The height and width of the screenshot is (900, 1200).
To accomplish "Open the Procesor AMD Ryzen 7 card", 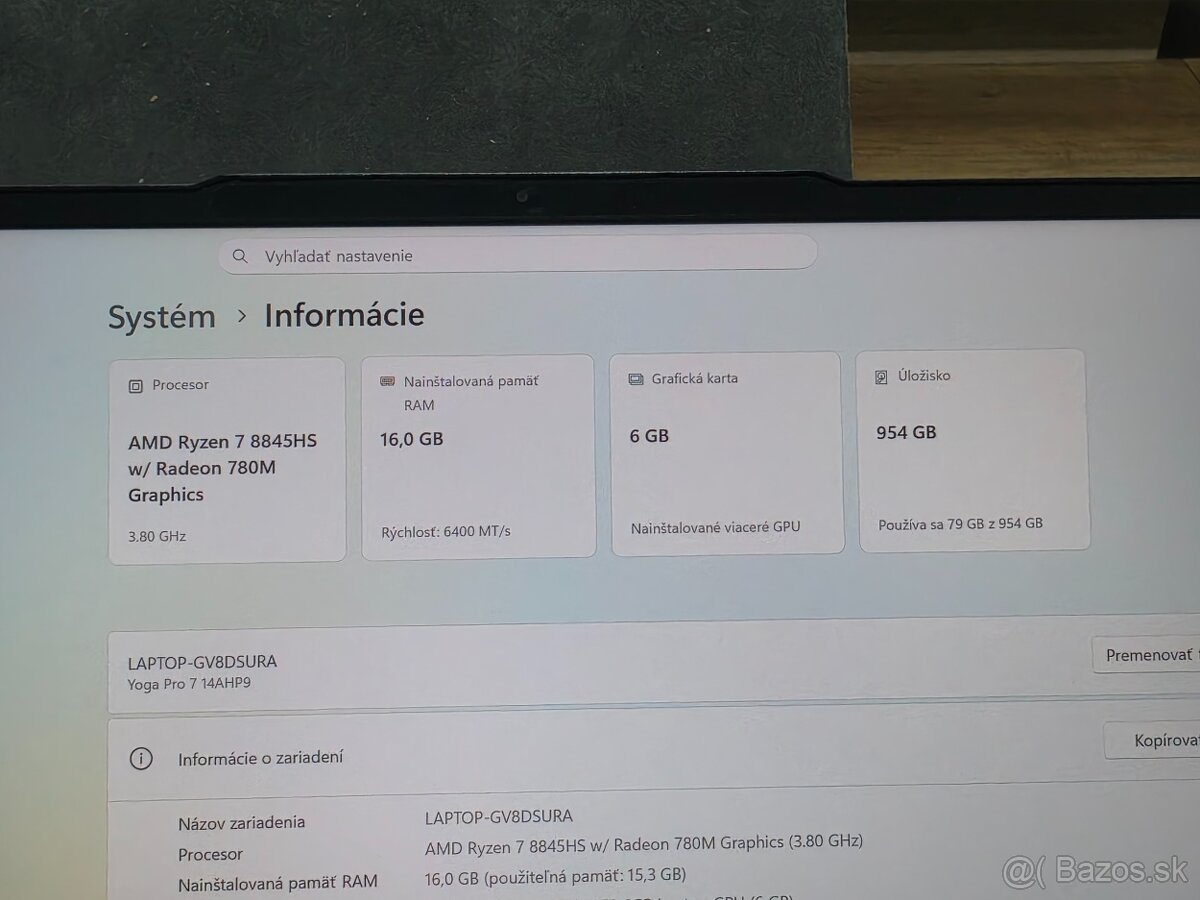I will pos(227,460).
